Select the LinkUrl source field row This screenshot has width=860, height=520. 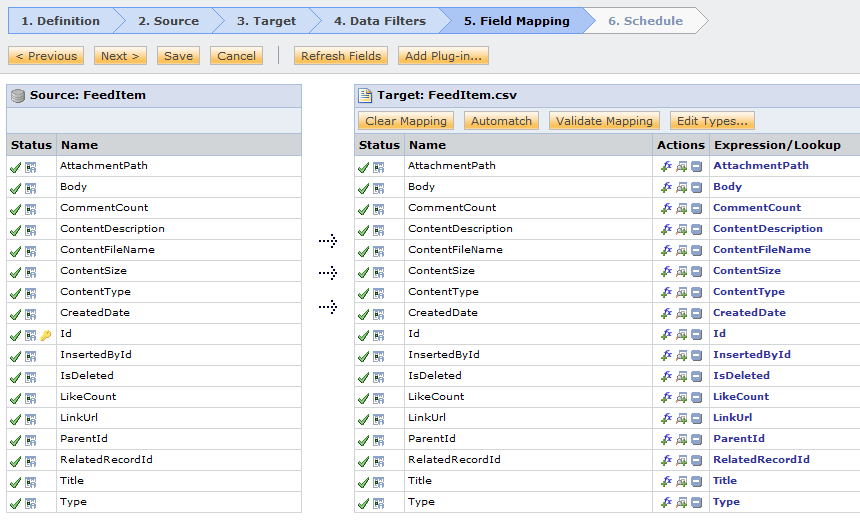pos(154,418)
